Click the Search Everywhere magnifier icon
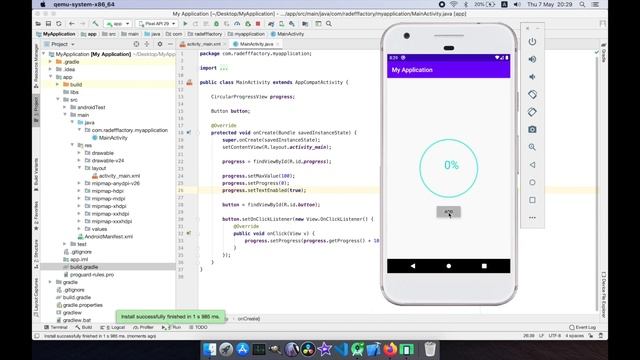 329,24
